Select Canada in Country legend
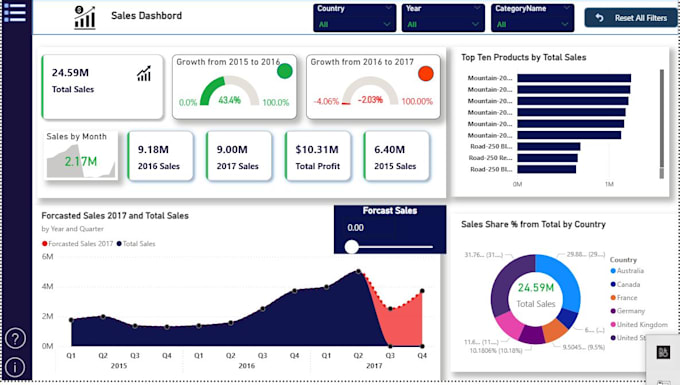Image resolution: width=680 pixels, height=385 pixels. pos(625,284)
